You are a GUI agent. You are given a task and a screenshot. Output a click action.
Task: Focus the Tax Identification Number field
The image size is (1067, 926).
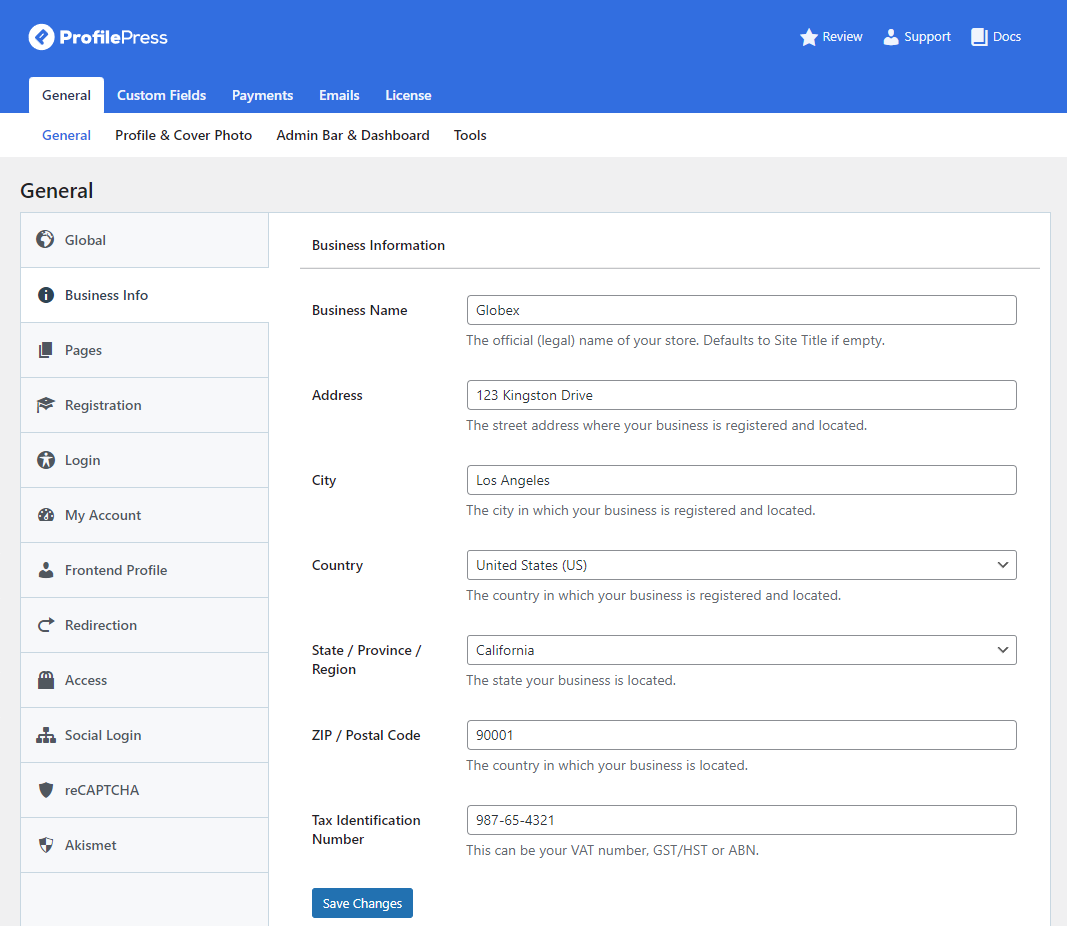click(x=741, y=820)
